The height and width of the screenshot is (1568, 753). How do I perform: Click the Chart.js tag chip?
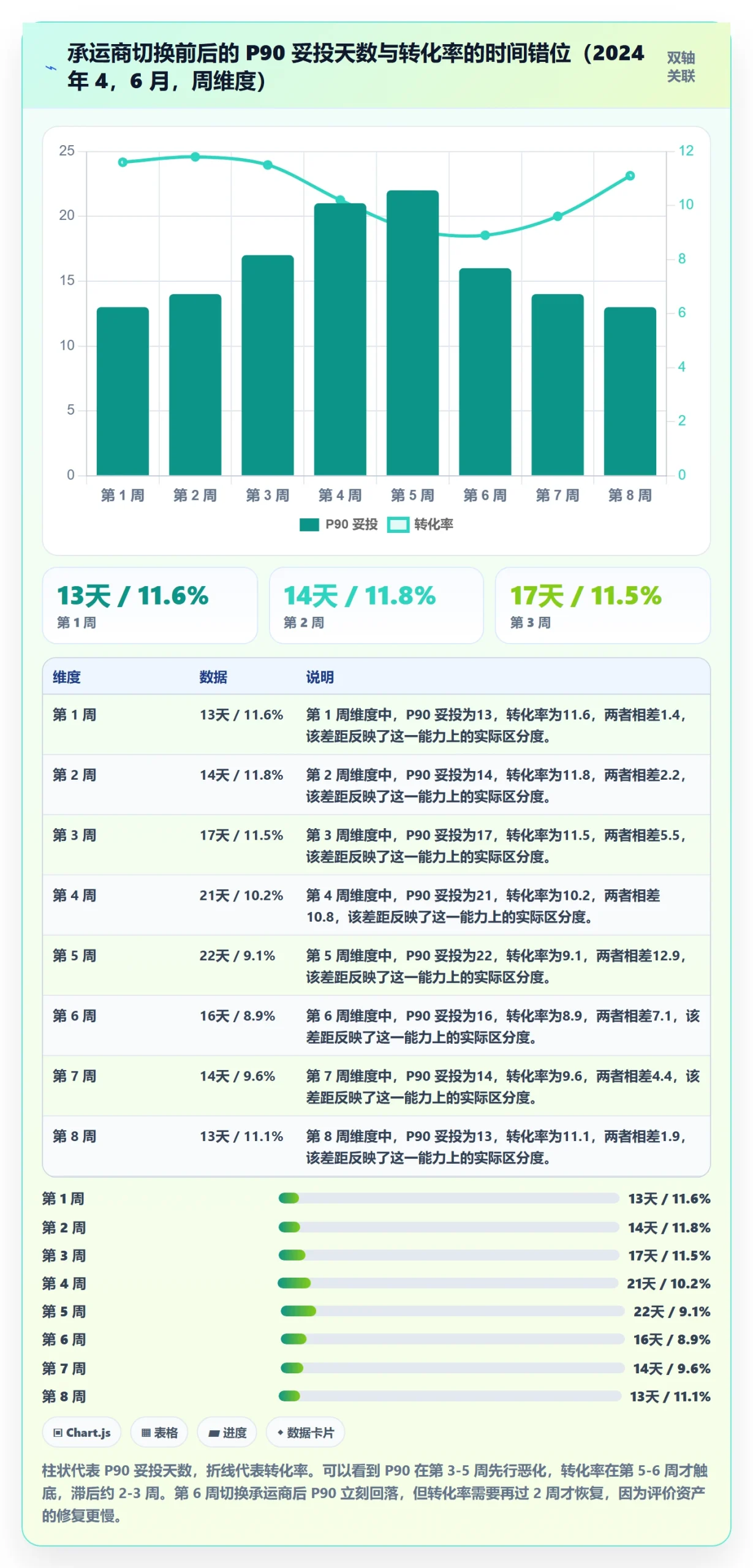click(81, 1432)
